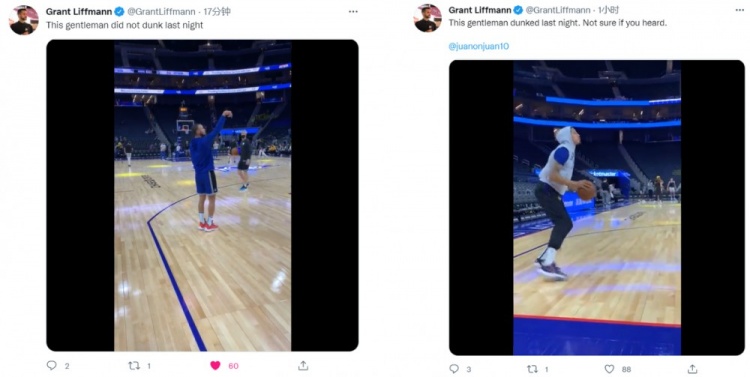Open the 17分钟 timestamp on left tweet
This screenshot has width=750, height=377.
tap(217, 11)
